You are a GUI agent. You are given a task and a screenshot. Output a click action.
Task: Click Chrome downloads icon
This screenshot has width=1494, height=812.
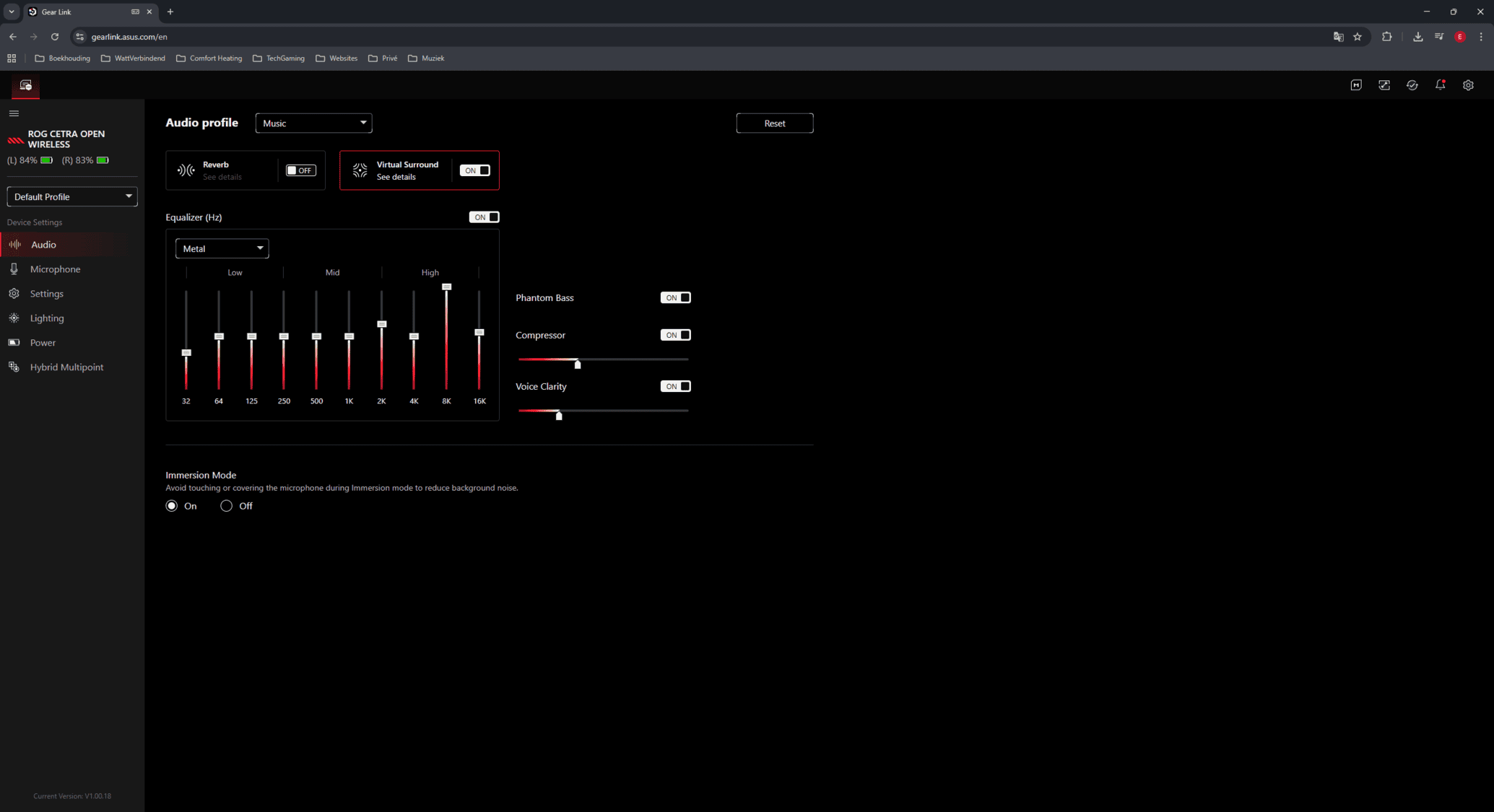pos(1417,37)
